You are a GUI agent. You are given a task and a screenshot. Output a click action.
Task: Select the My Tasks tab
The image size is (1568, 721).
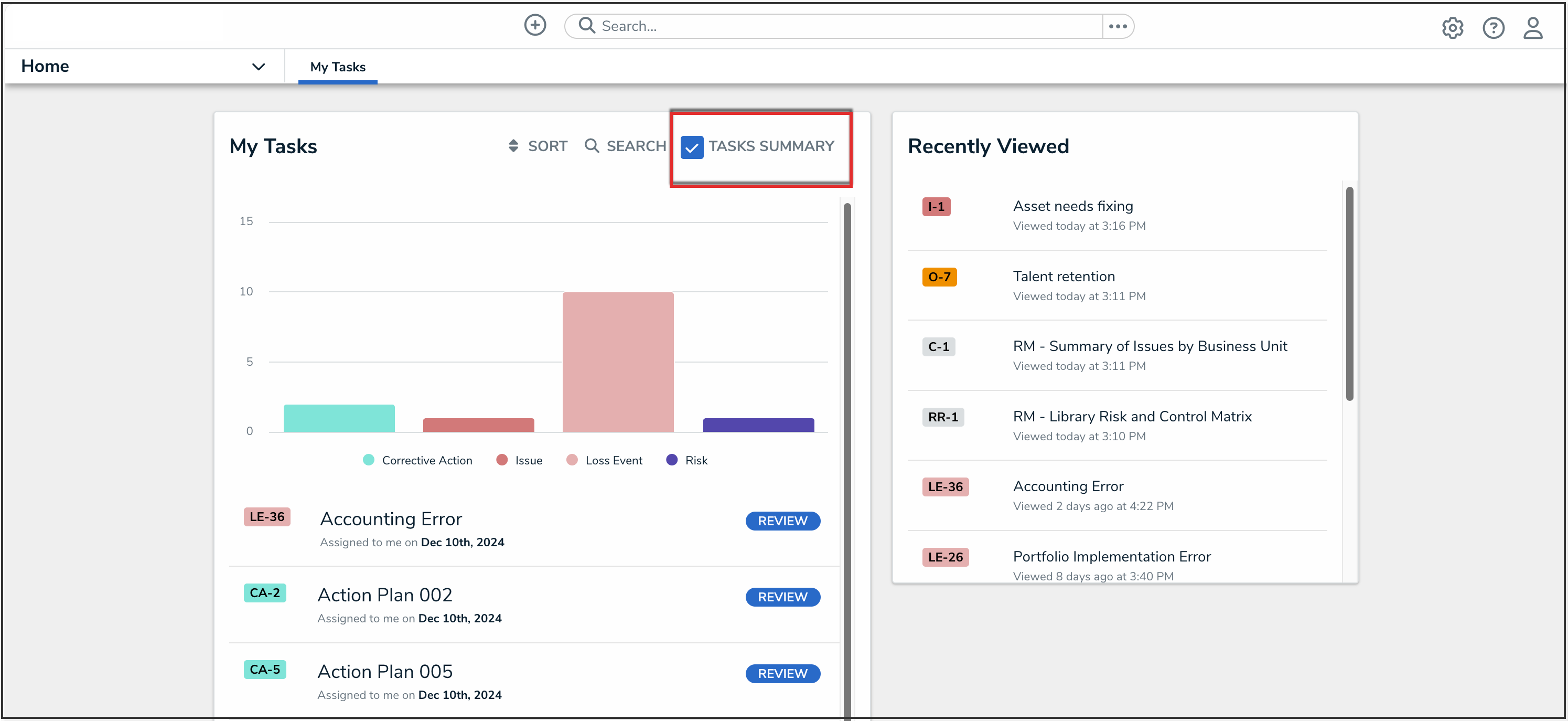338,67
